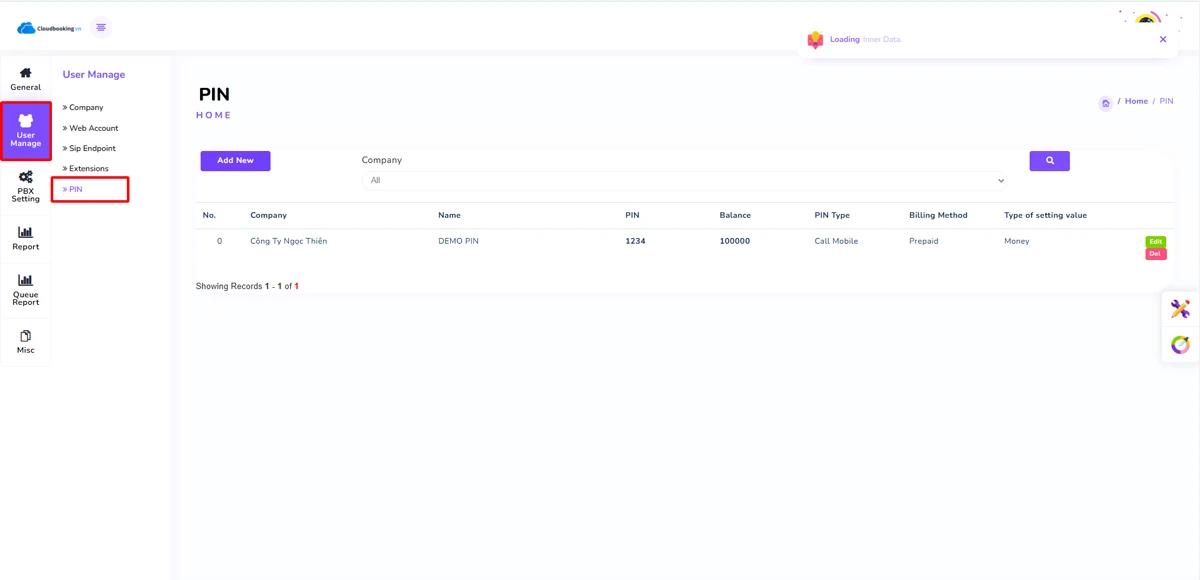
Task: Open the Queue Report section
Action: click(26, 289)
